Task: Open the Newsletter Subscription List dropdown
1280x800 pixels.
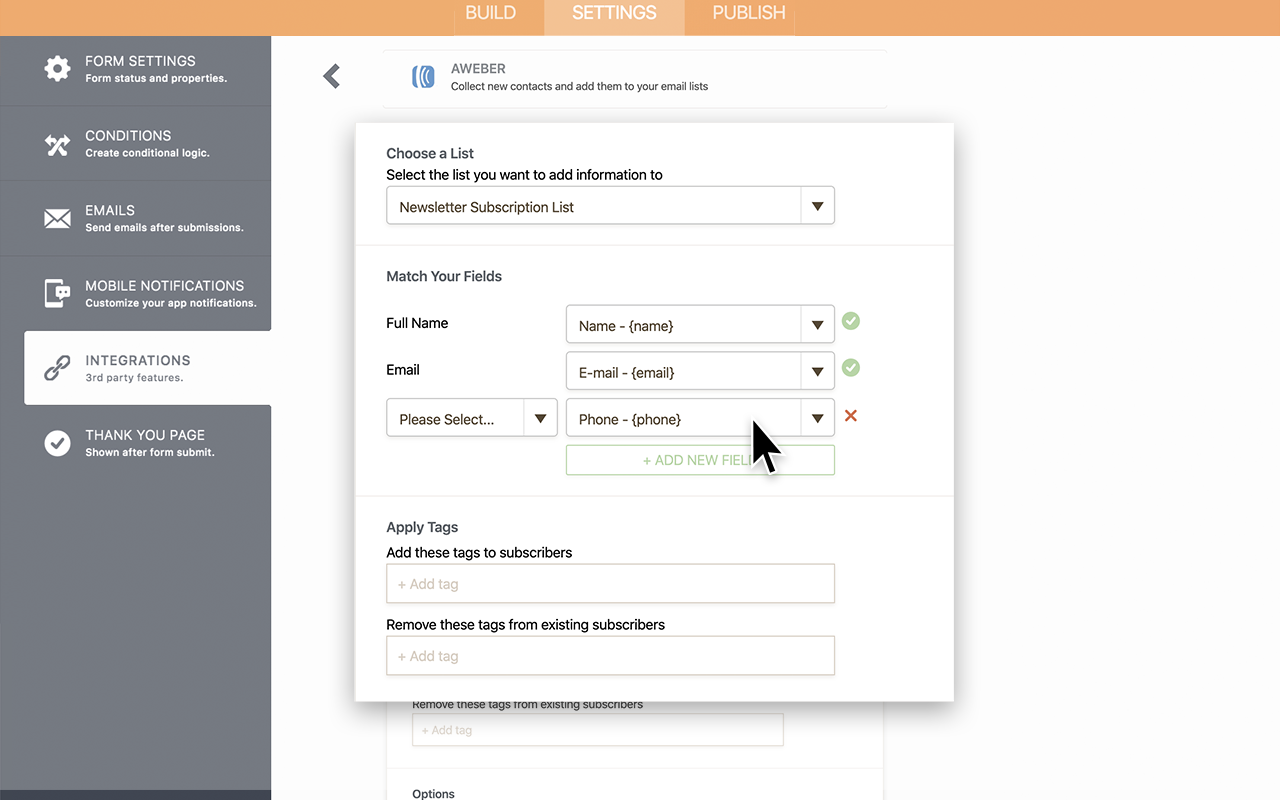Action: (610, 206)
